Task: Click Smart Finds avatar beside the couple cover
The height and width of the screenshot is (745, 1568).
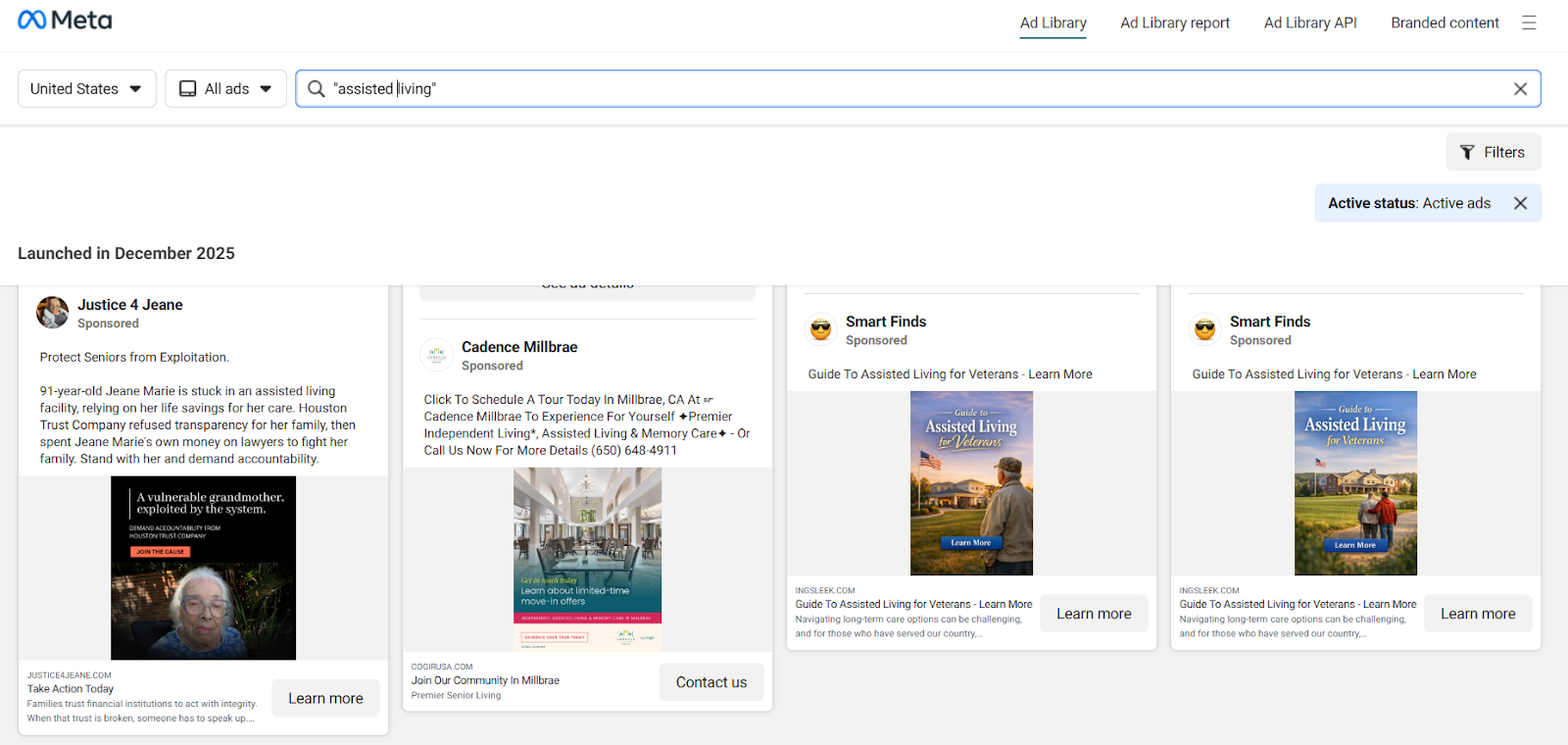Action: pyautogui.click(x=1205, y=329)
